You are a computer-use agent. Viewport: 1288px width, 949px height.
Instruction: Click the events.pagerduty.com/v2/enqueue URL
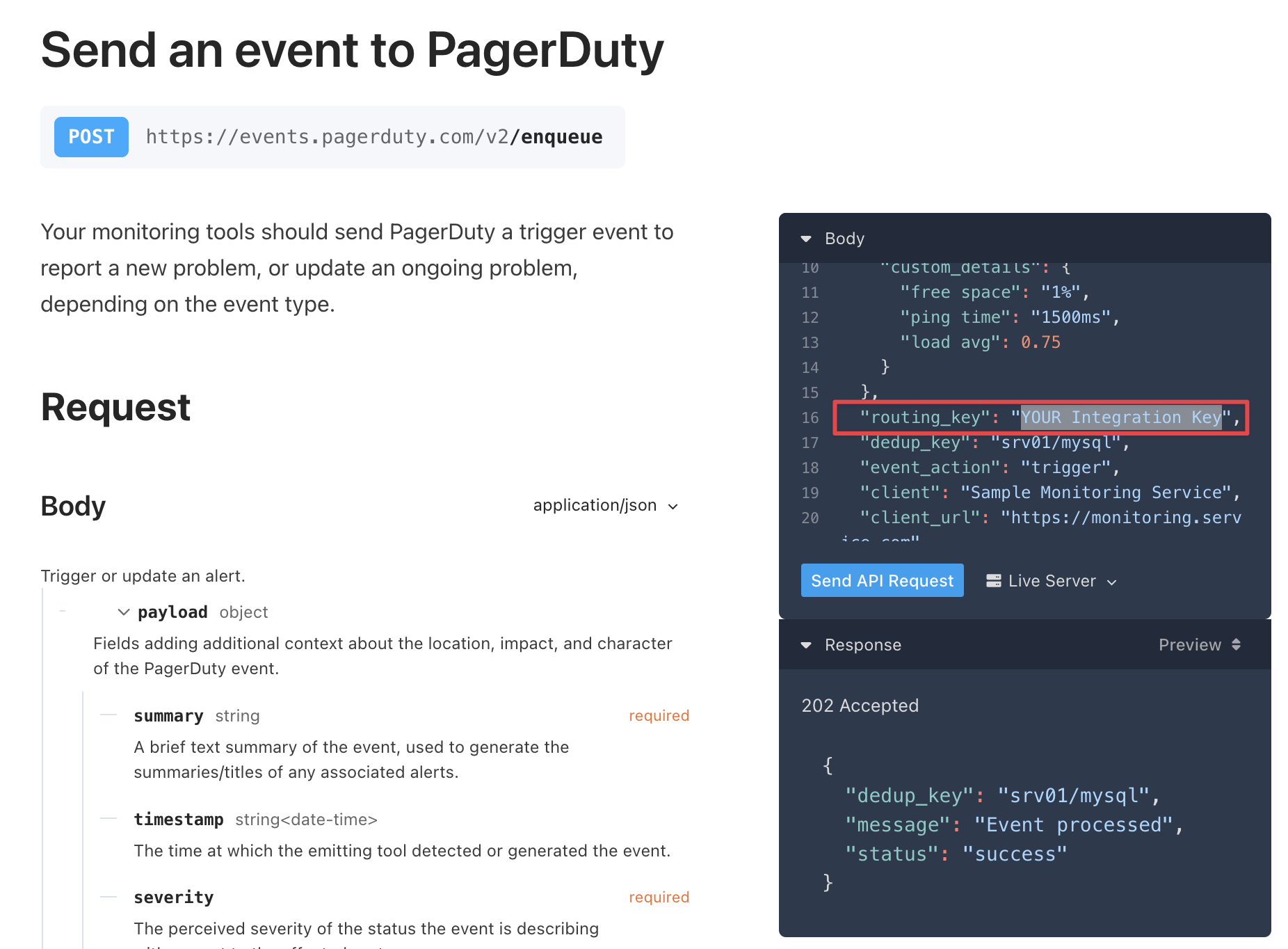[374, 137]
